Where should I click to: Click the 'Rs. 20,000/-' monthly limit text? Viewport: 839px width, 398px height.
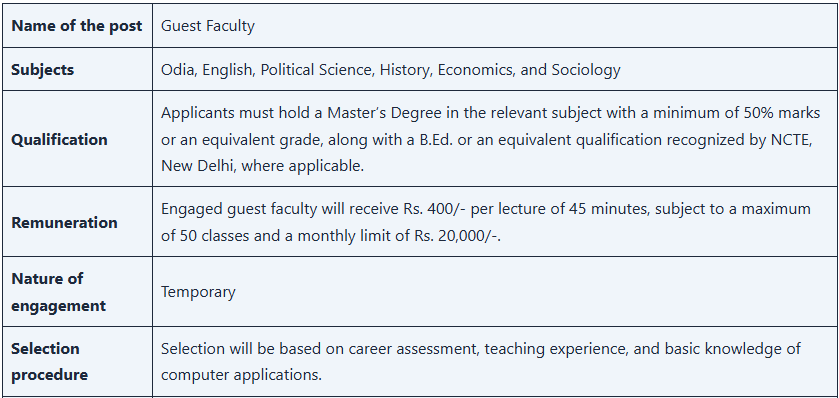tap(456, 236)
